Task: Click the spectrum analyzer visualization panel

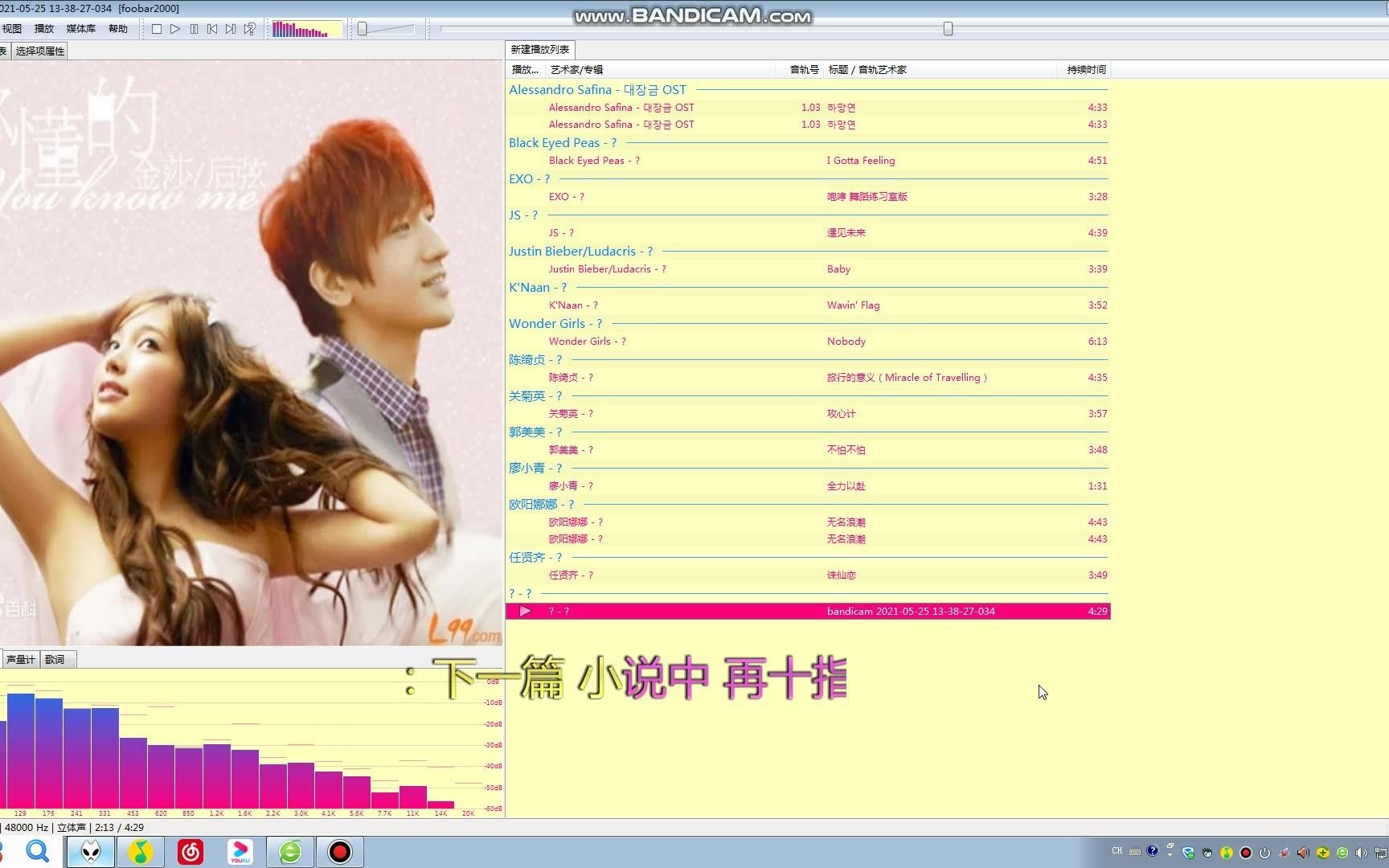Action: tap(252, 744)
